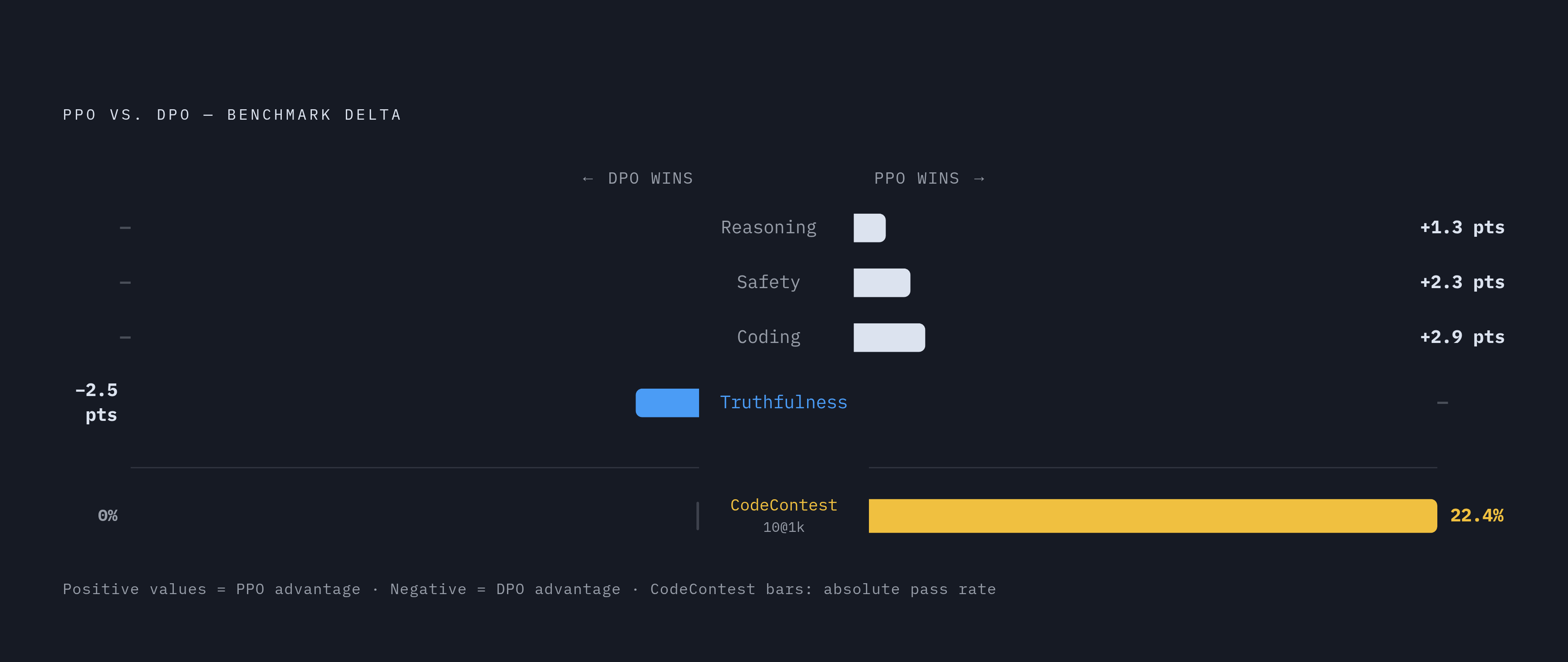
Task: Click the chart title 'PPO VS. DPO — BENCHMARK DELTA'
Action: pos(232,115)
